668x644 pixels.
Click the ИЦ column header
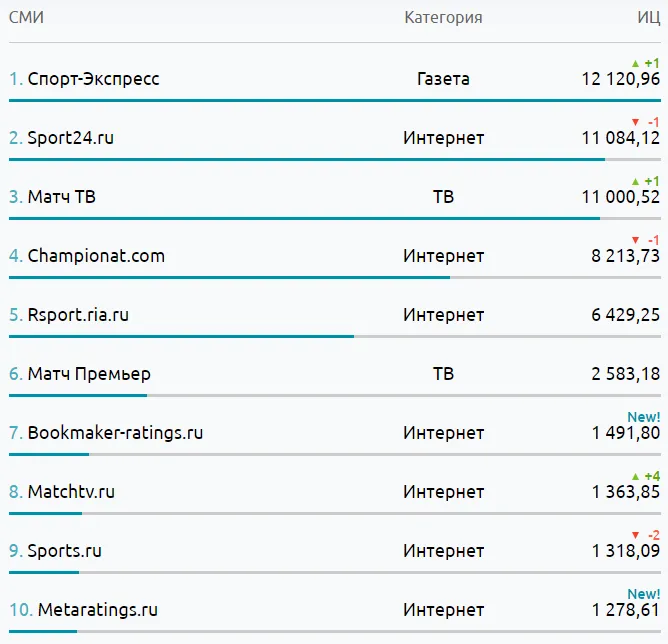tap(649, 18)
